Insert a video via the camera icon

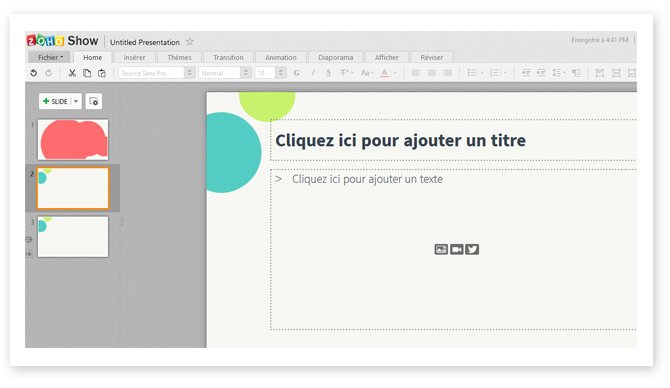[456, 249]
